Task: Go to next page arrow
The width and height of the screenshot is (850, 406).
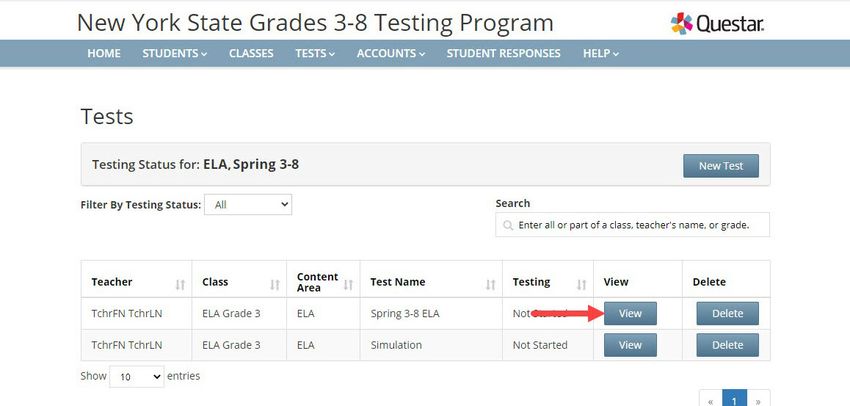Action: [x=758, y=401]
